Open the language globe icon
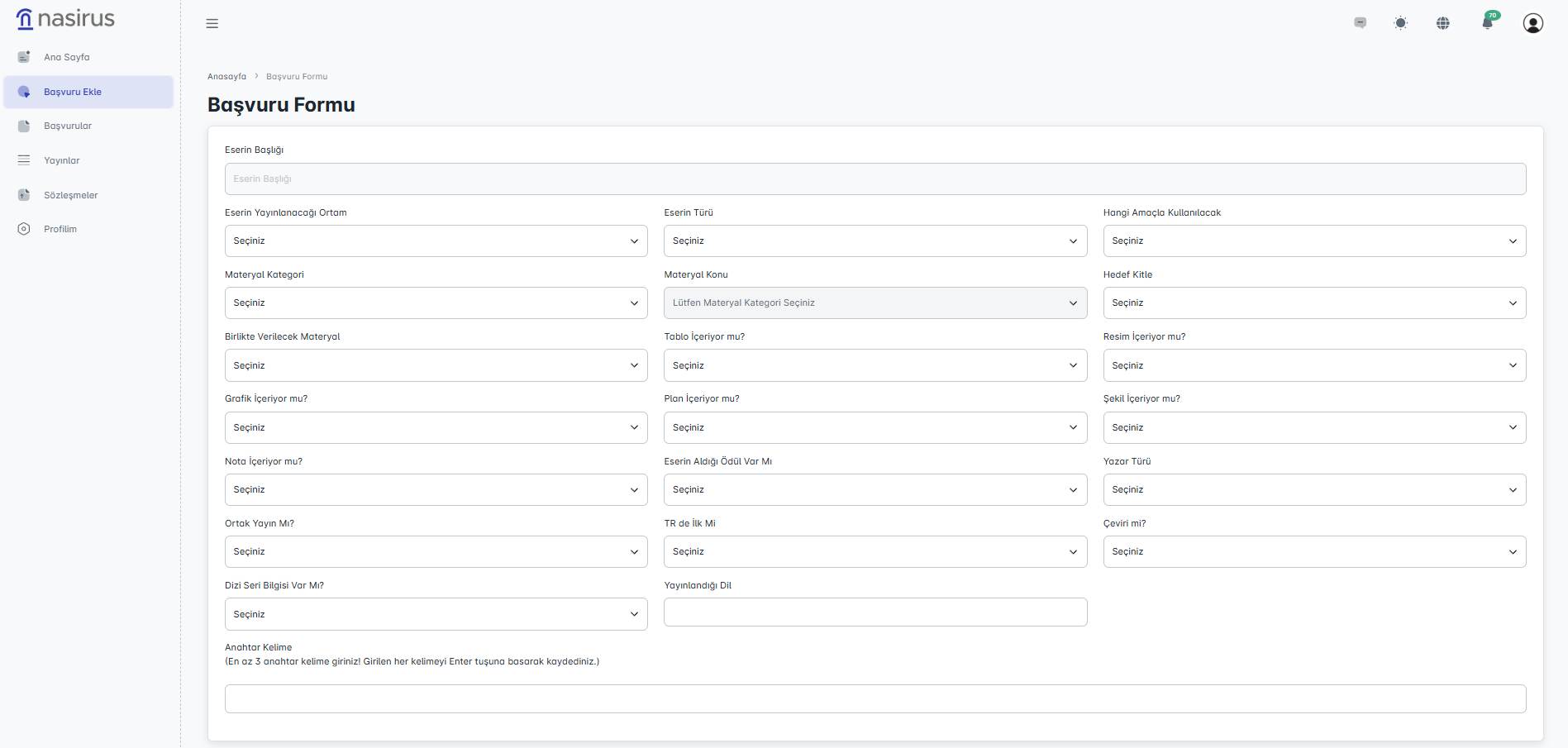Image resolution: width=1568 pixels, height=748 pixels. (1443, 23)
